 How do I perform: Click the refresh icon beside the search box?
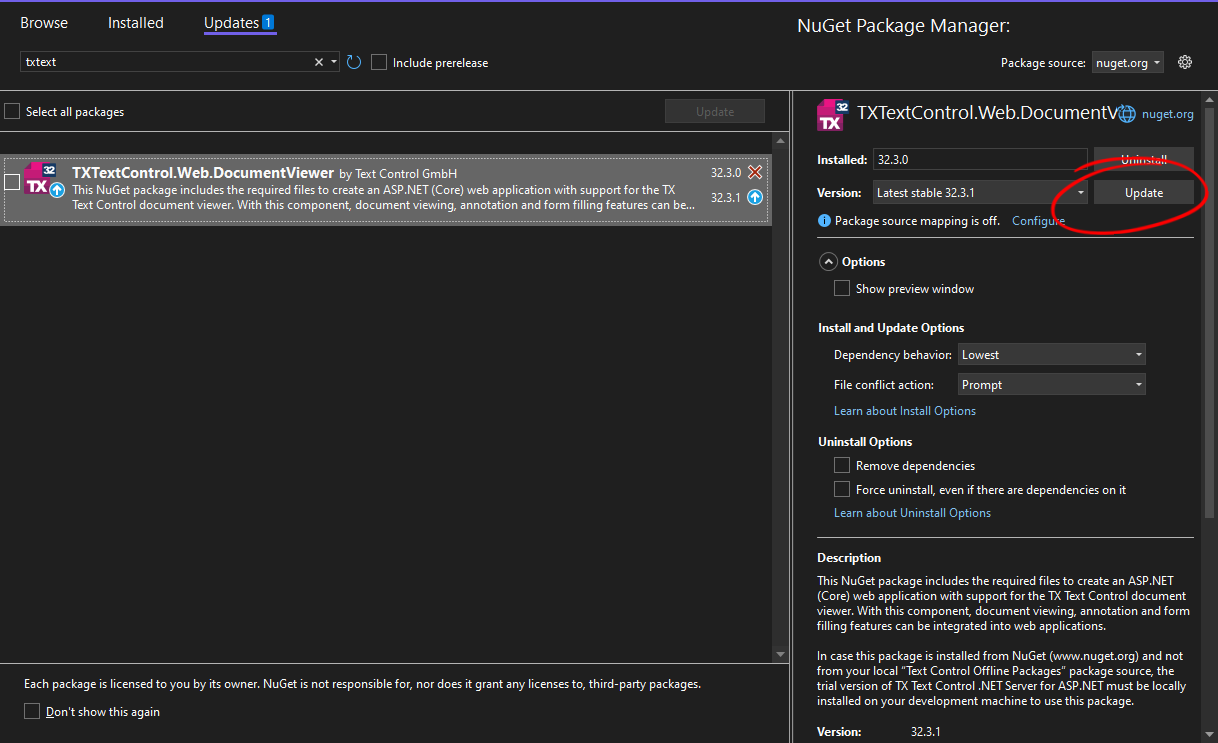(x=353, y=62)
